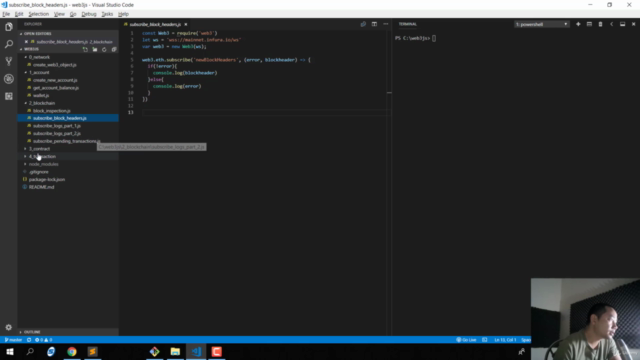The height and width of the screenshot is (360, 640).
Task: Close the terminal panel
Action: coord(633,24)
